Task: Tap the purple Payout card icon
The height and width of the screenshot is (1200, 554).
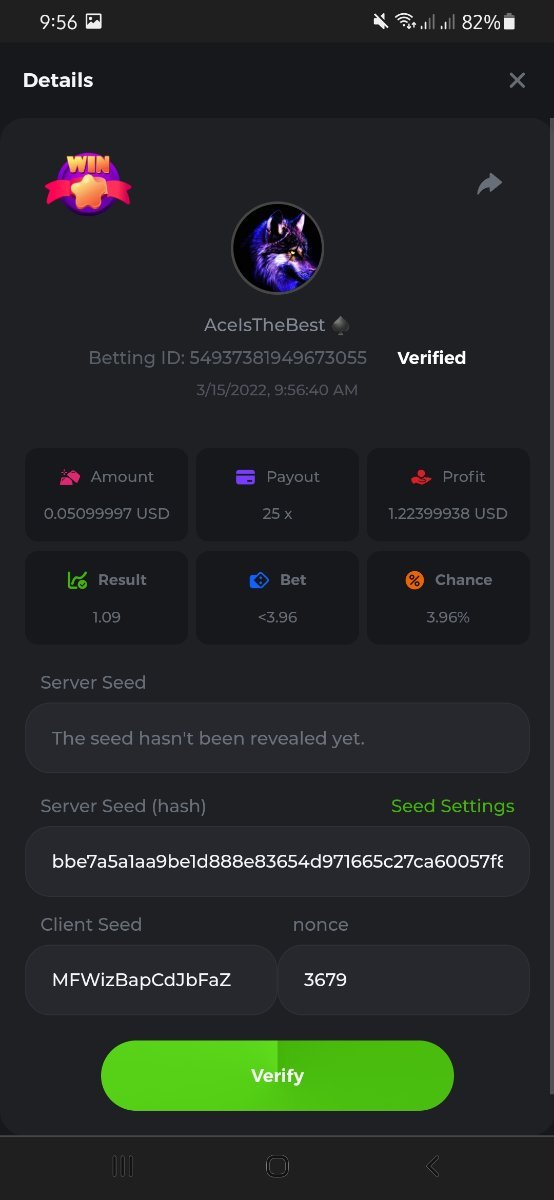Action: (x=245, y=477)
